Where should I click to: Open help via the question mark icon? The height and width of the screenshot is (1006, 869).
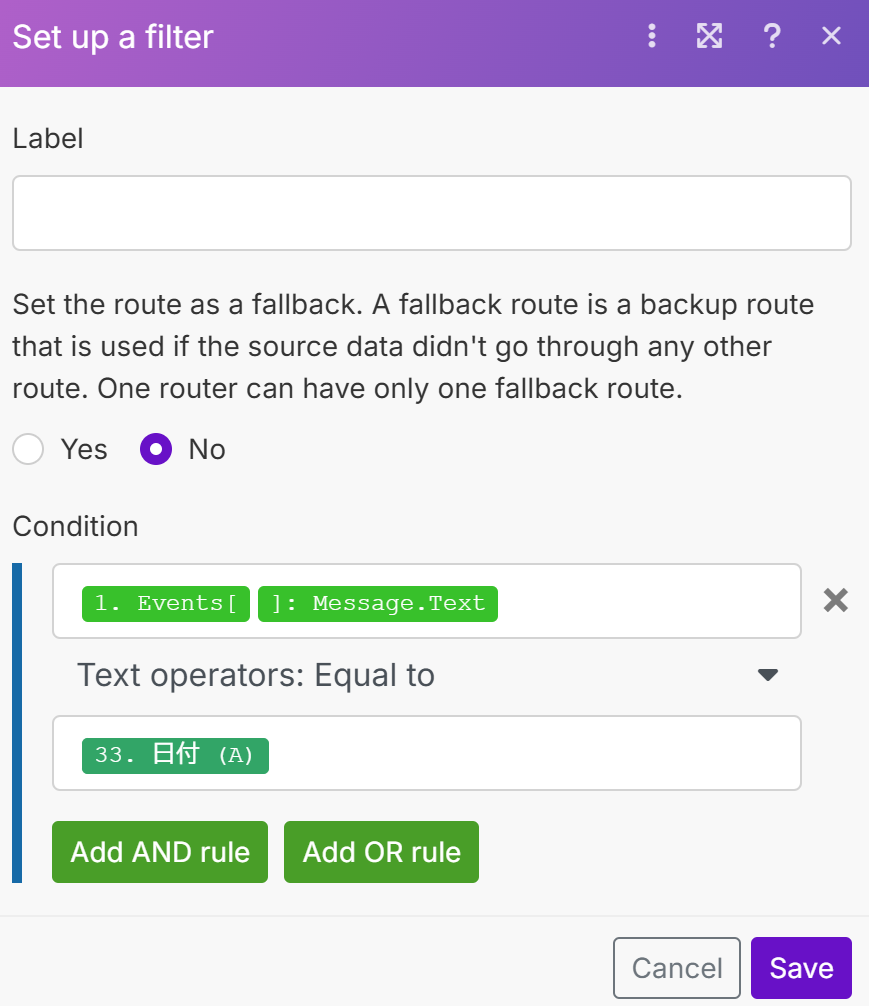pyautogui.click(x=771, y=37)
